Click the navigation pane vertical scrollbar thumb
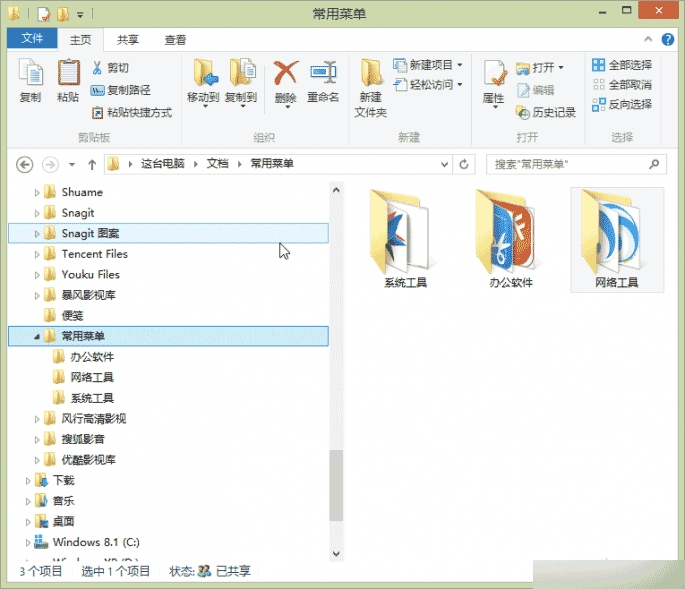Image resolution: width=685 pixels, height=589 pixels. (x=336, y=485)
